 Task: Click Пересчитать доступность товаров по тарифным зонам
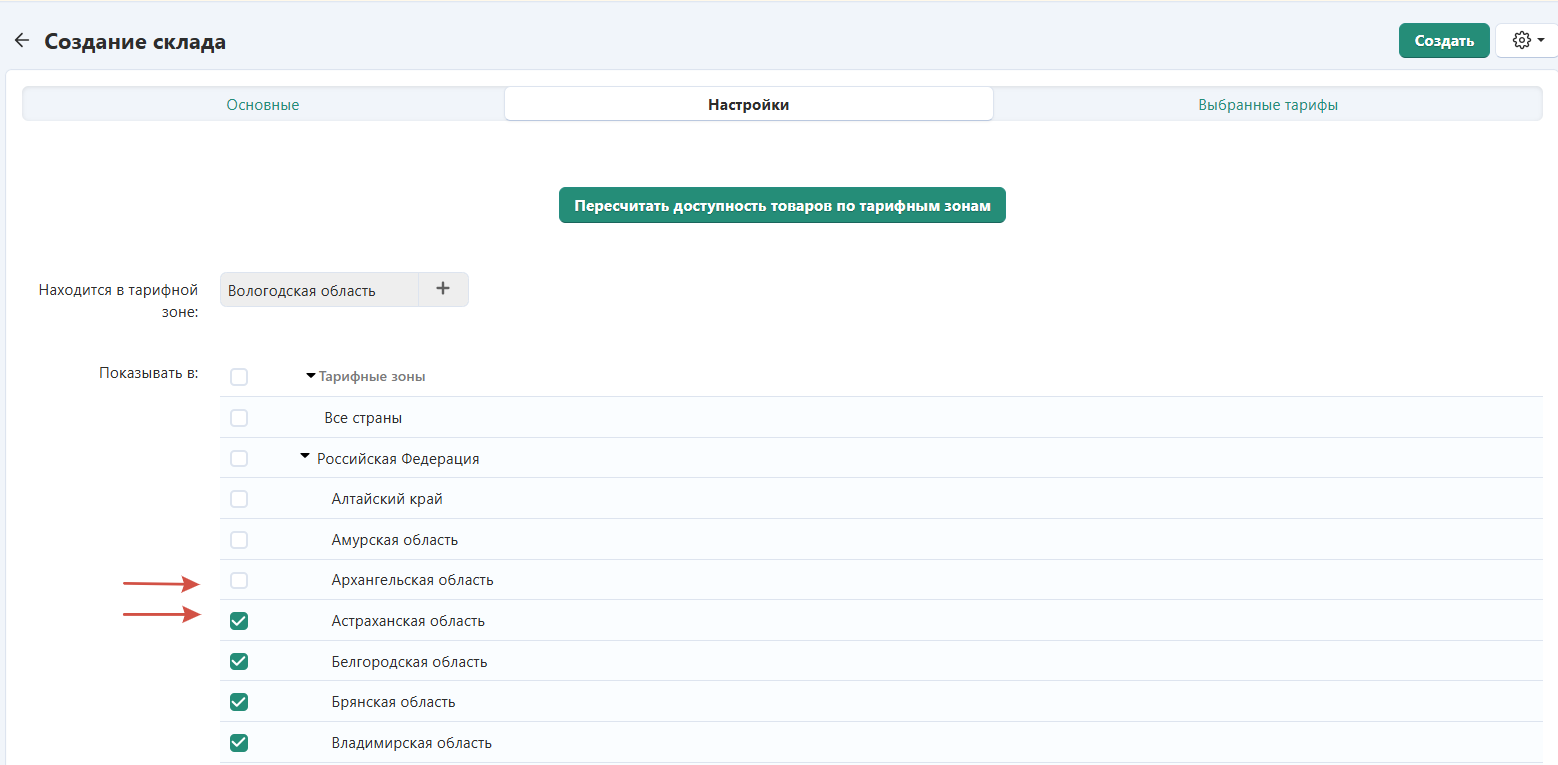(781, 205)
